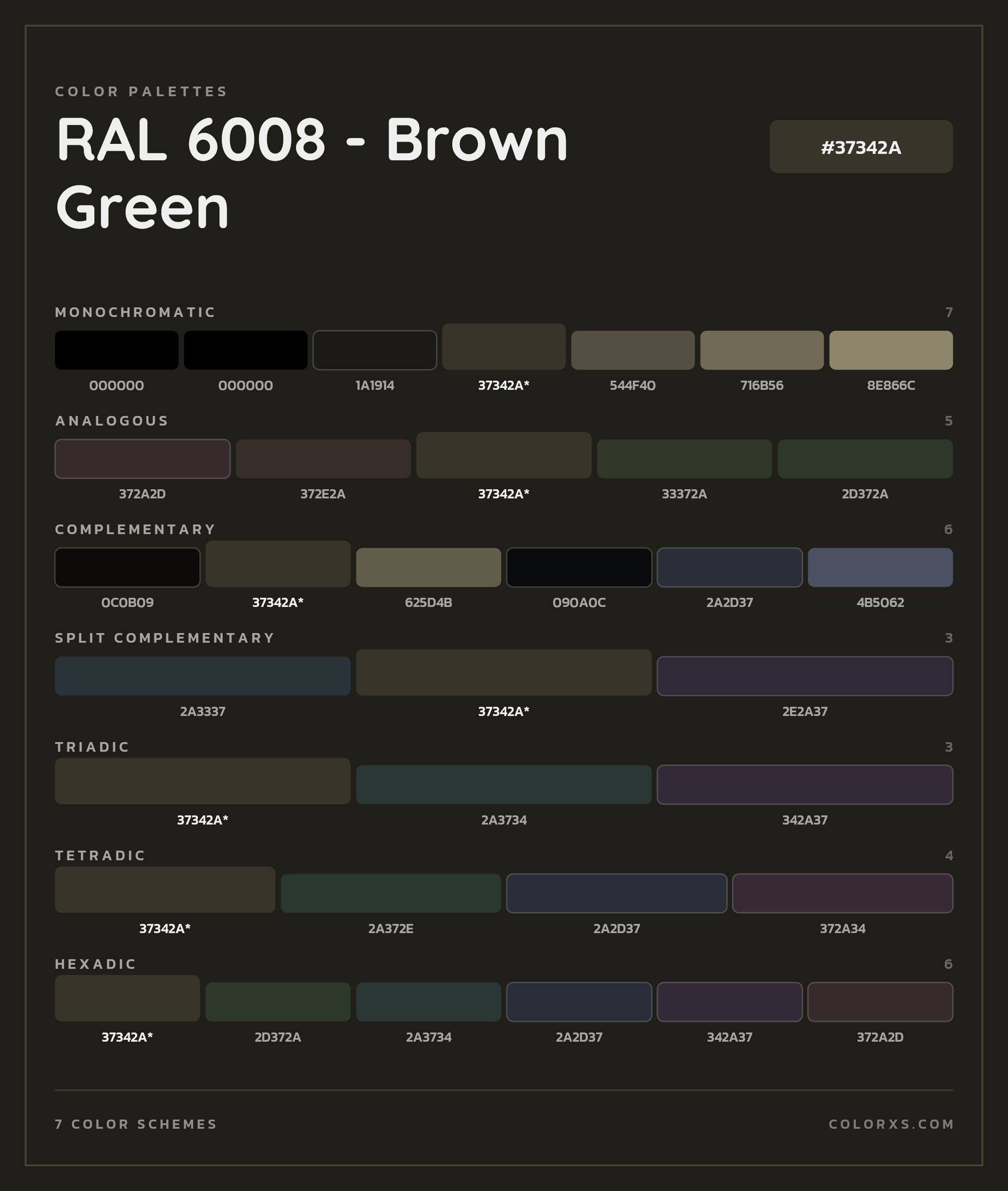
Task: Select the 342A37 swatch in Triadic row
Action: tap(805, 784)
